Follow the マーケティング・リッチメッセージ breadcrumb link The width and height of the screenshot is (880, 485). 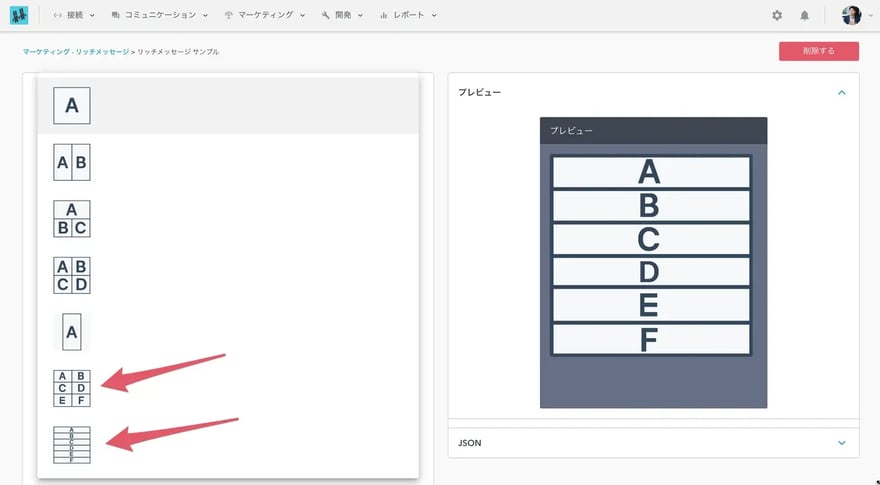coord(76,51)
